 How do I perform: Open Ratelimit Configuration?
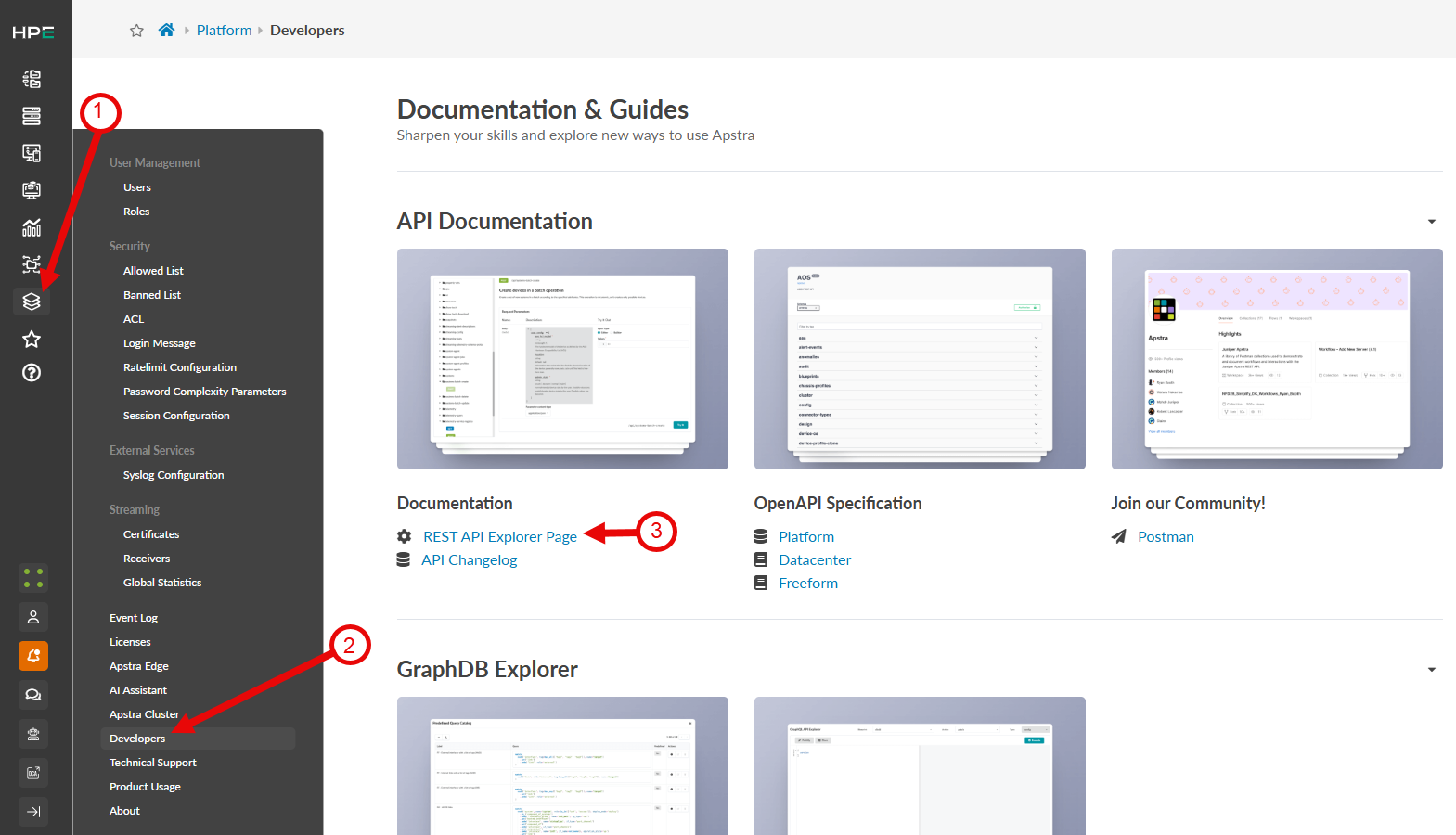coord(180,367)
